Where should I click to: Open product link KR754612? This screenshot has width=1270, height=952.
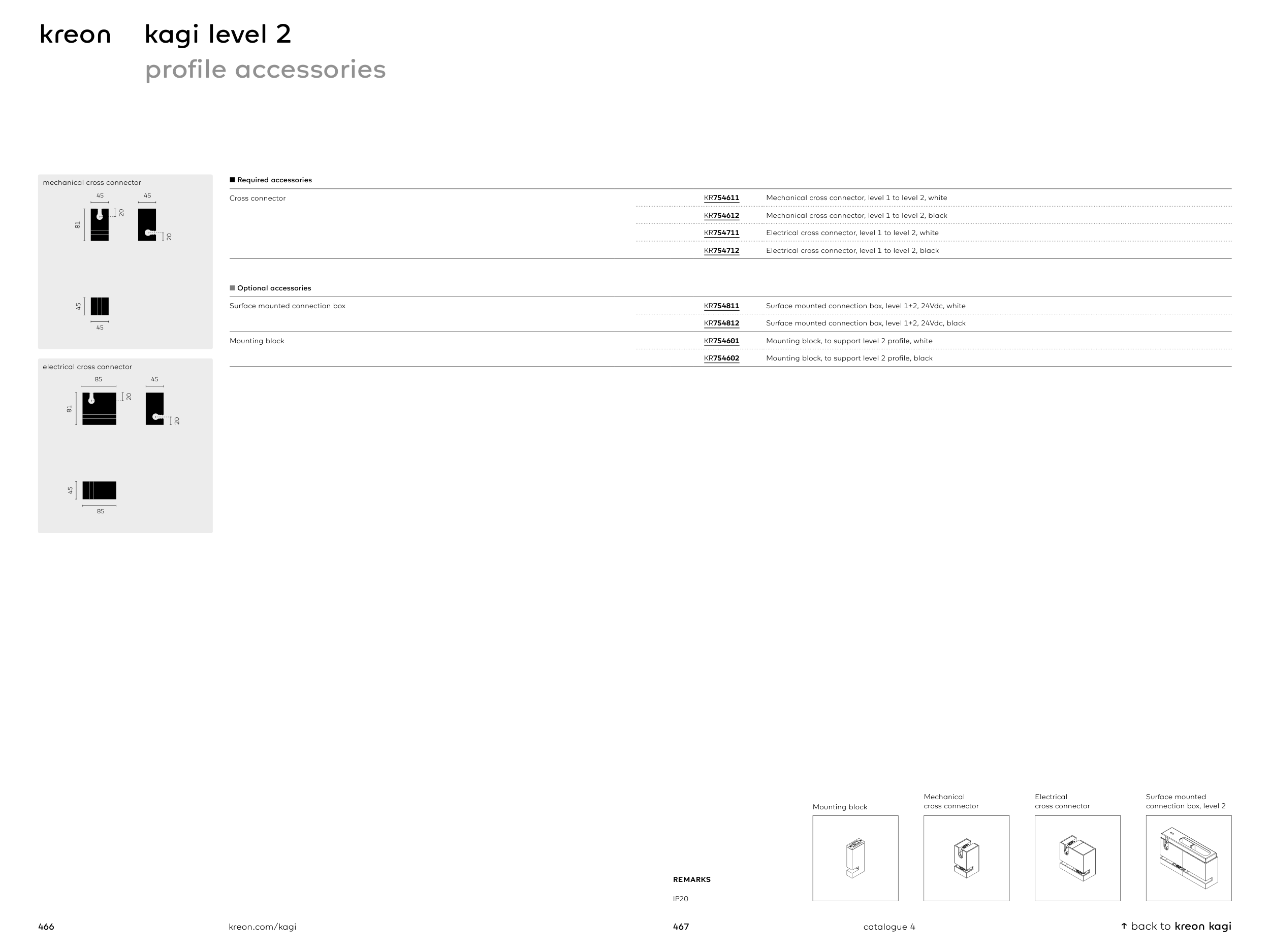721,216
